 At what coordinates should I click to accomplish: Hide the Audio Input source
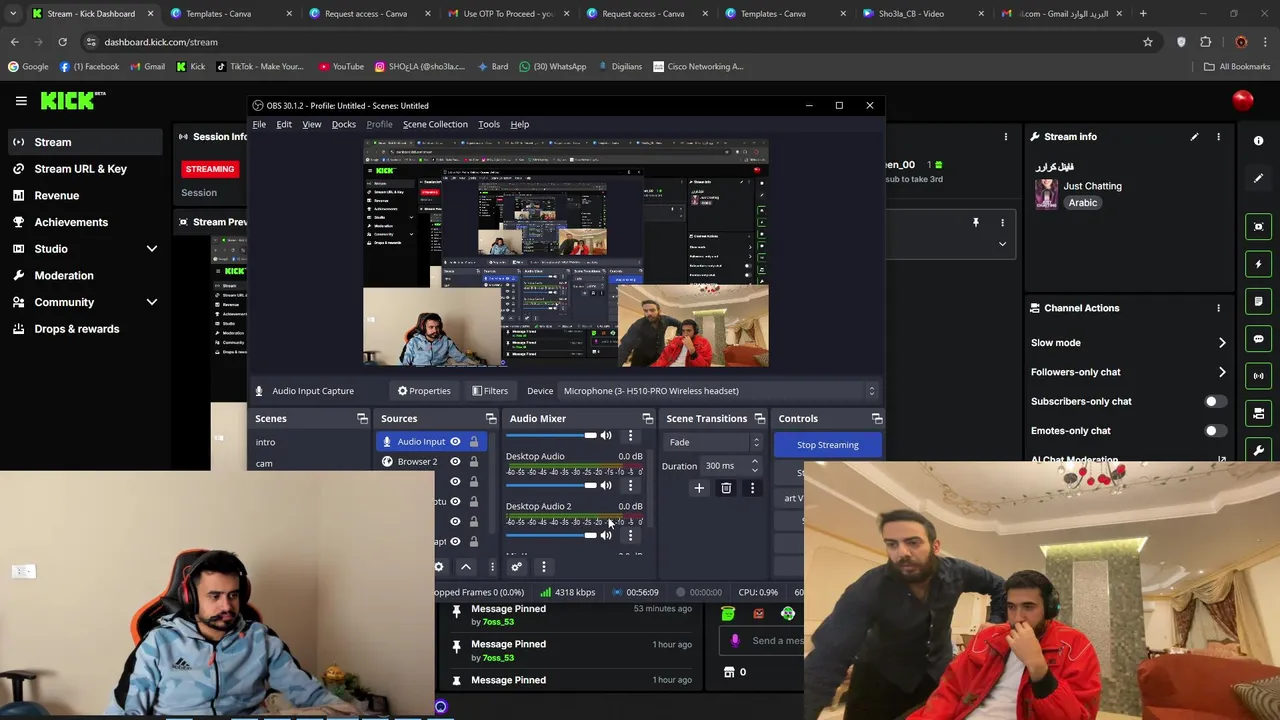click(455, 442)
